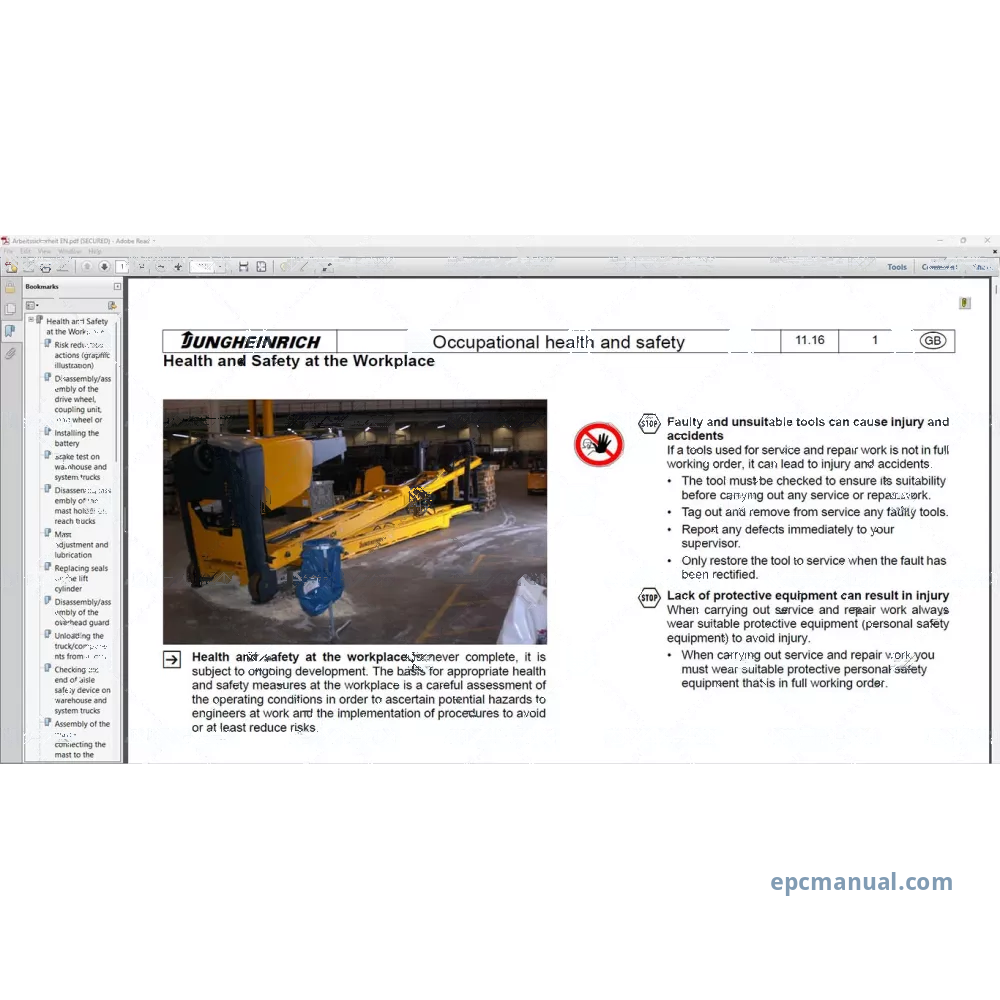Viewport: 1000px width, 1000px height.
Task: Open the Help menu
Action: pyautogui.click(x=95, y=251)
